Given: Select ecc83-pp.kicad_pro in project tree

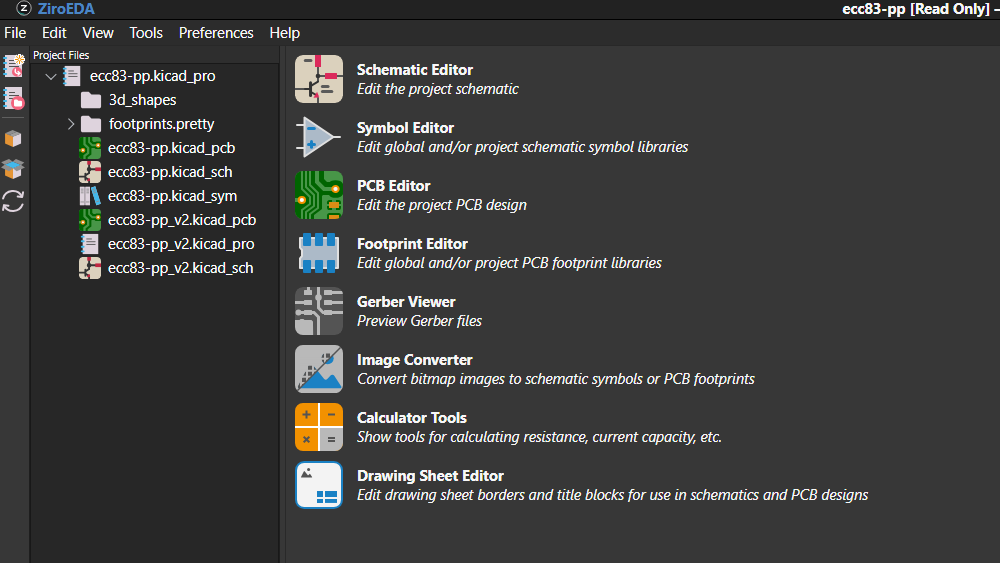Looking at the screenshot, I should (152, 76).
